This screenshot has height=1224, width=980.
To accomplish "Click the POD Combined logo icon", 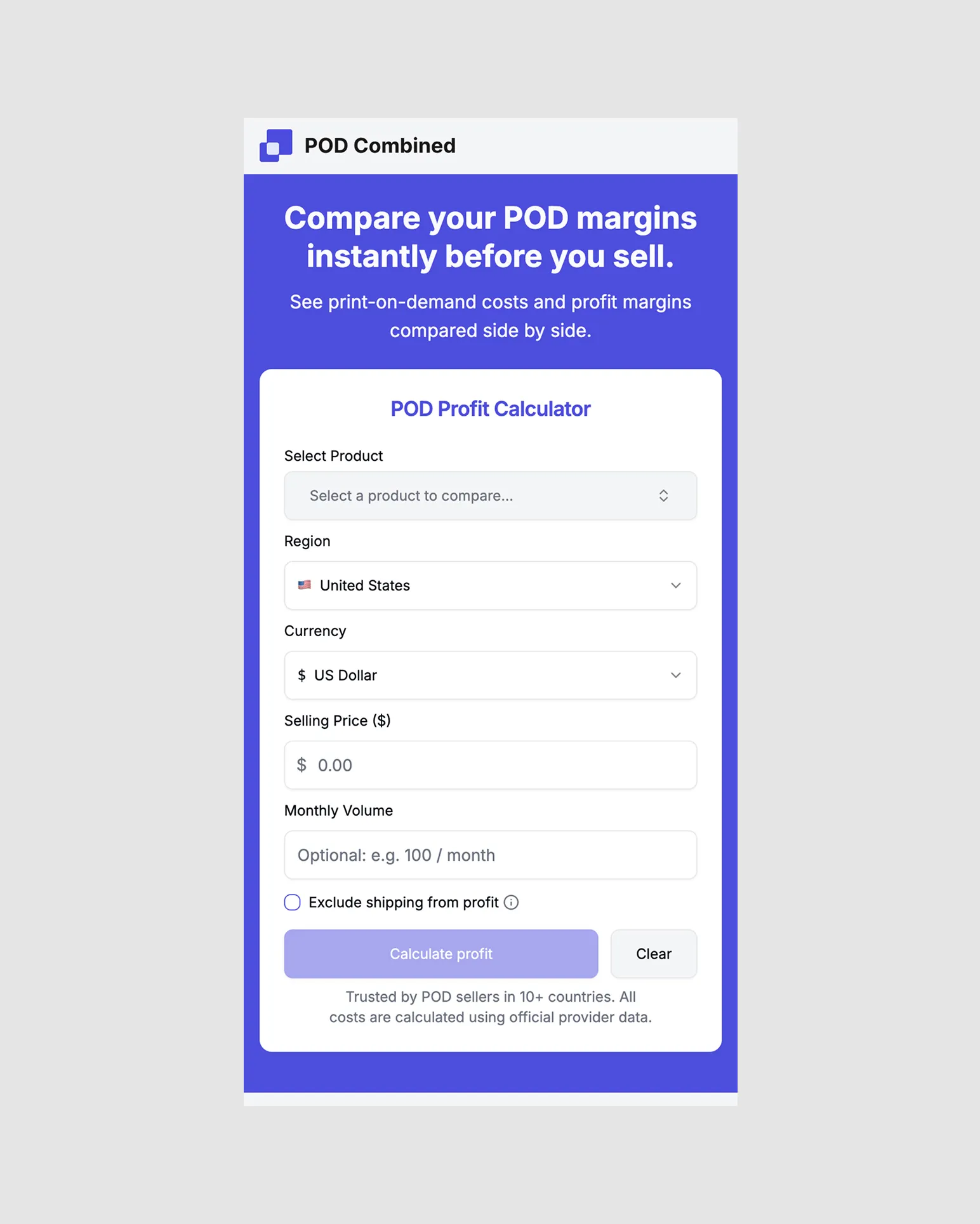I will (x=276, y=145).
